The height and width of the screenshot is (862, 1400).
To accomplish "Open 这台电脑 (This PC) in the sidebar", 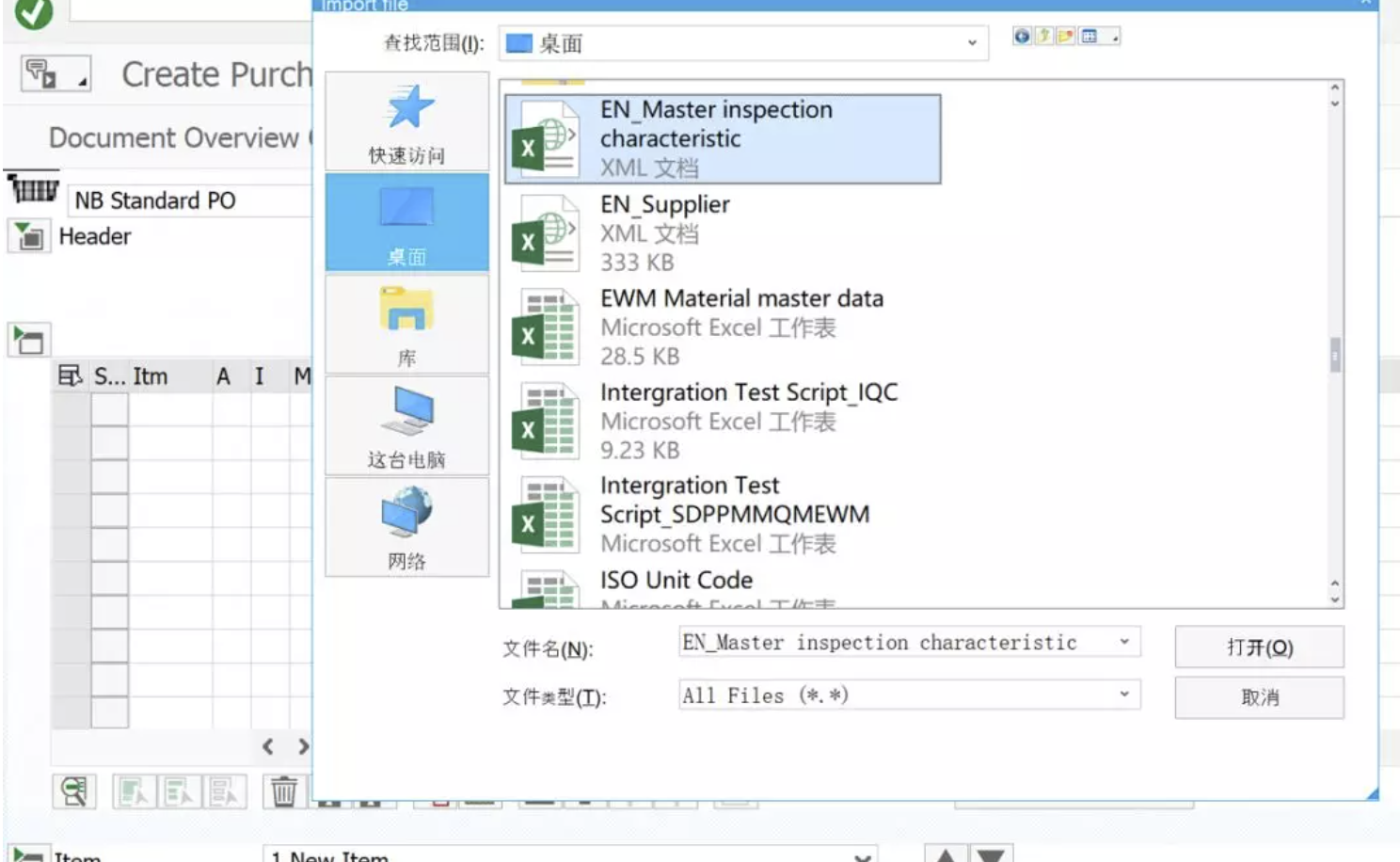I will coord(406,425).
